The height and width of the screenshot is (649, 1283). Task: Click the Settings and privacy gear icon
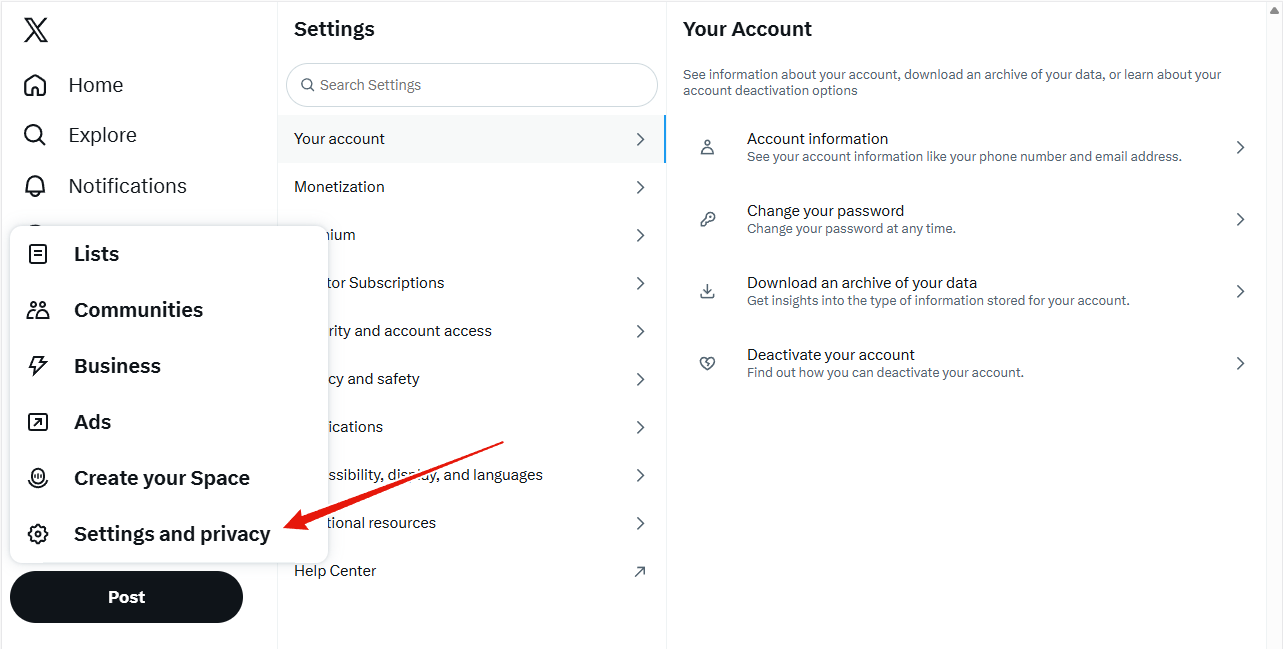coord(38,534)
